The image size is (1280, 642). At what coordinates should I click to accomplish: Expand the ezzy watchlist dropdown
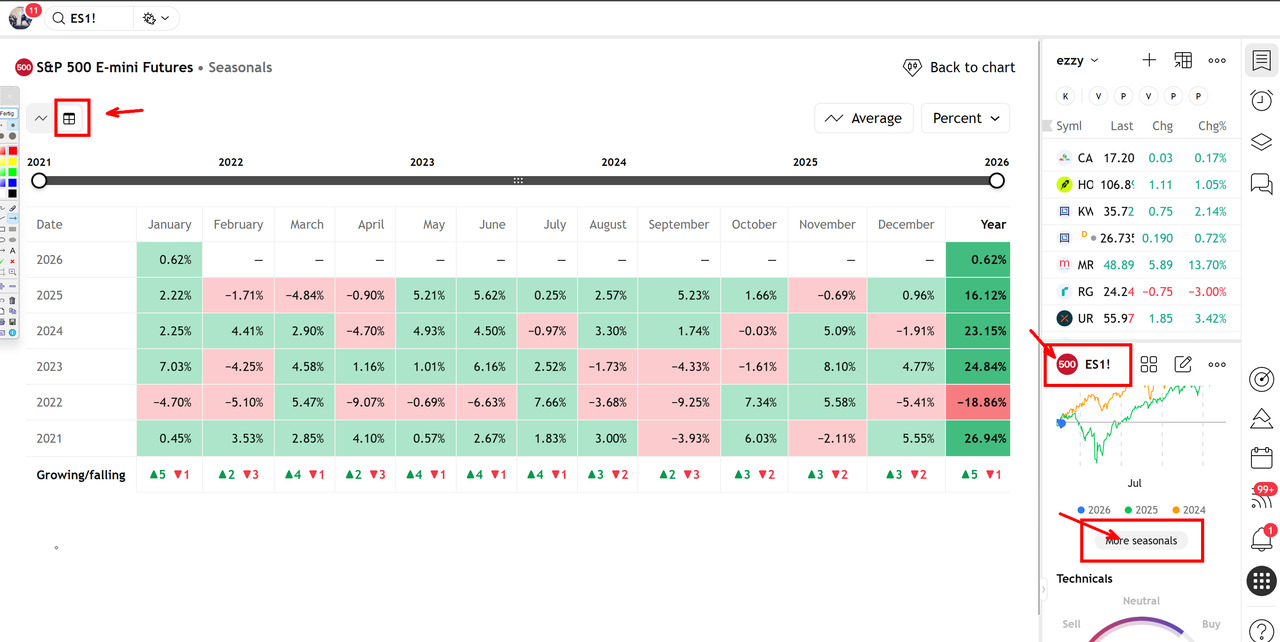[x=1078, y=61]
